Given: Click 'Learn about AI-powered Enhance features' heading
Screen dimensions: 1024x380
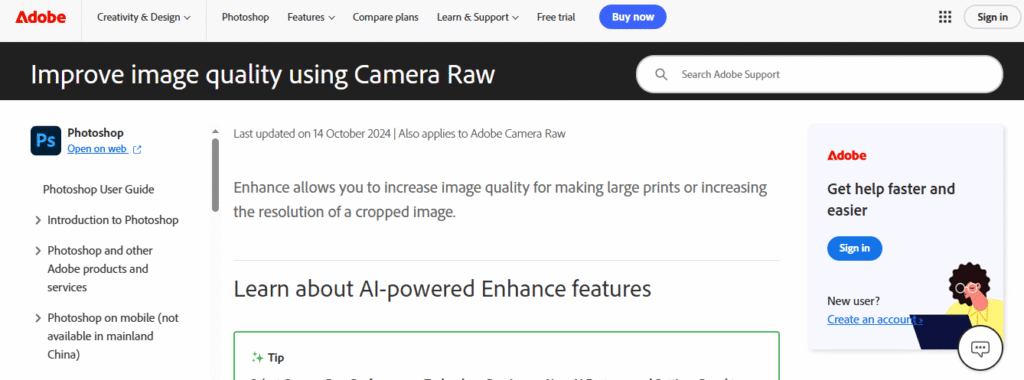Looking at the screenshot, I should click(442, 289).
